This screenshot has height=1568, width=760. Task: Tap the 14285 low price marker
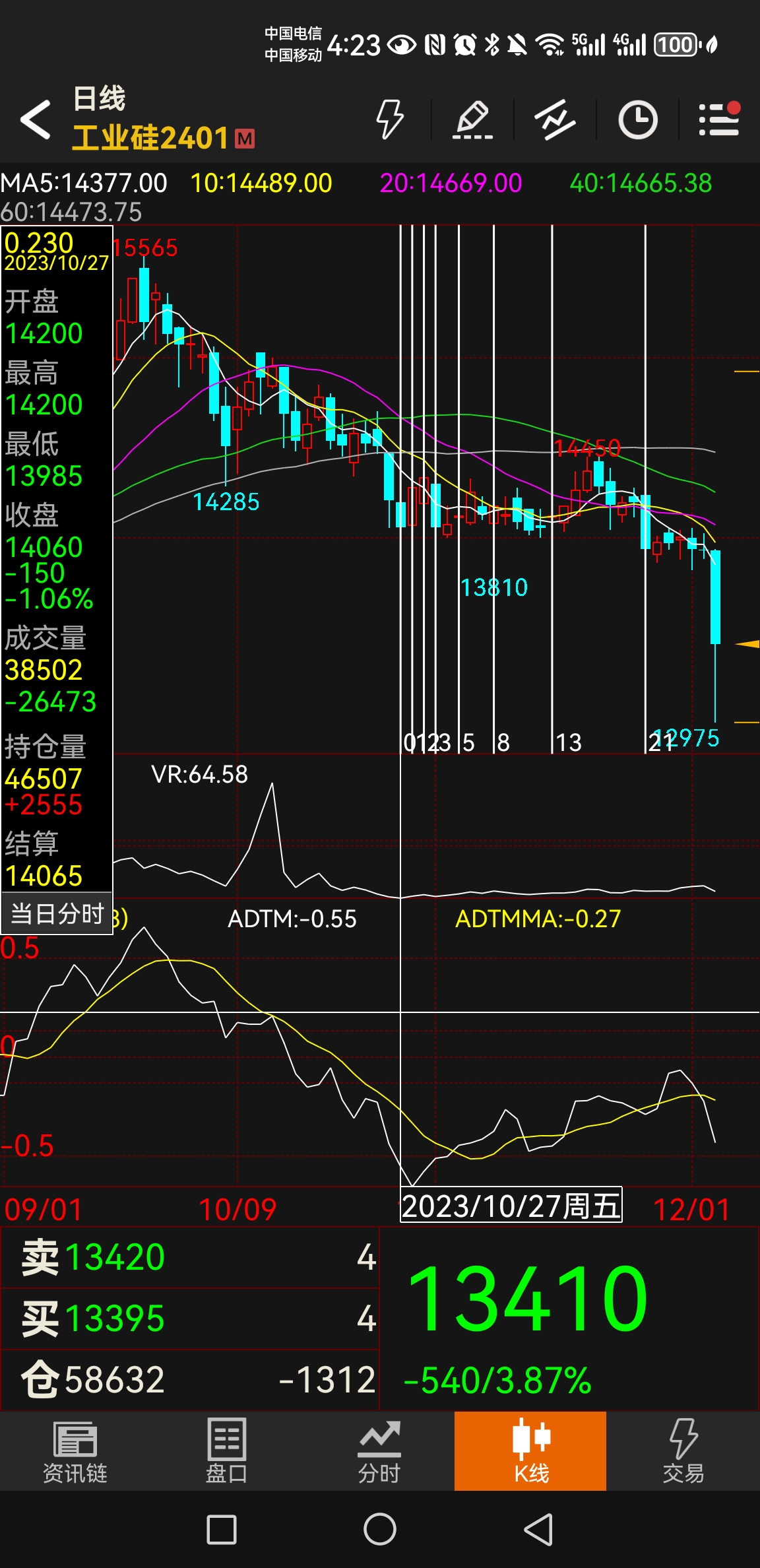pyautogui.click(x=226, y=502)
